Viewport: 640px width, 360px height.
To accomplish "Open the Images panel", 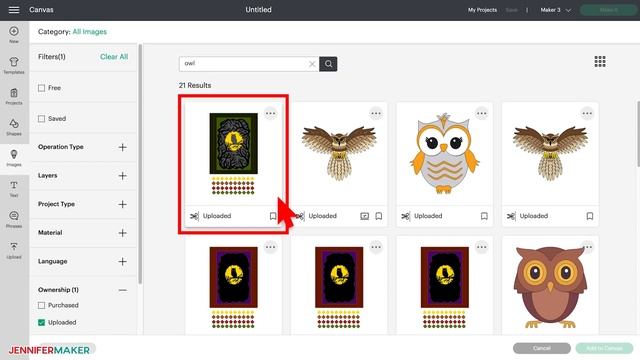I will (14, 158).
